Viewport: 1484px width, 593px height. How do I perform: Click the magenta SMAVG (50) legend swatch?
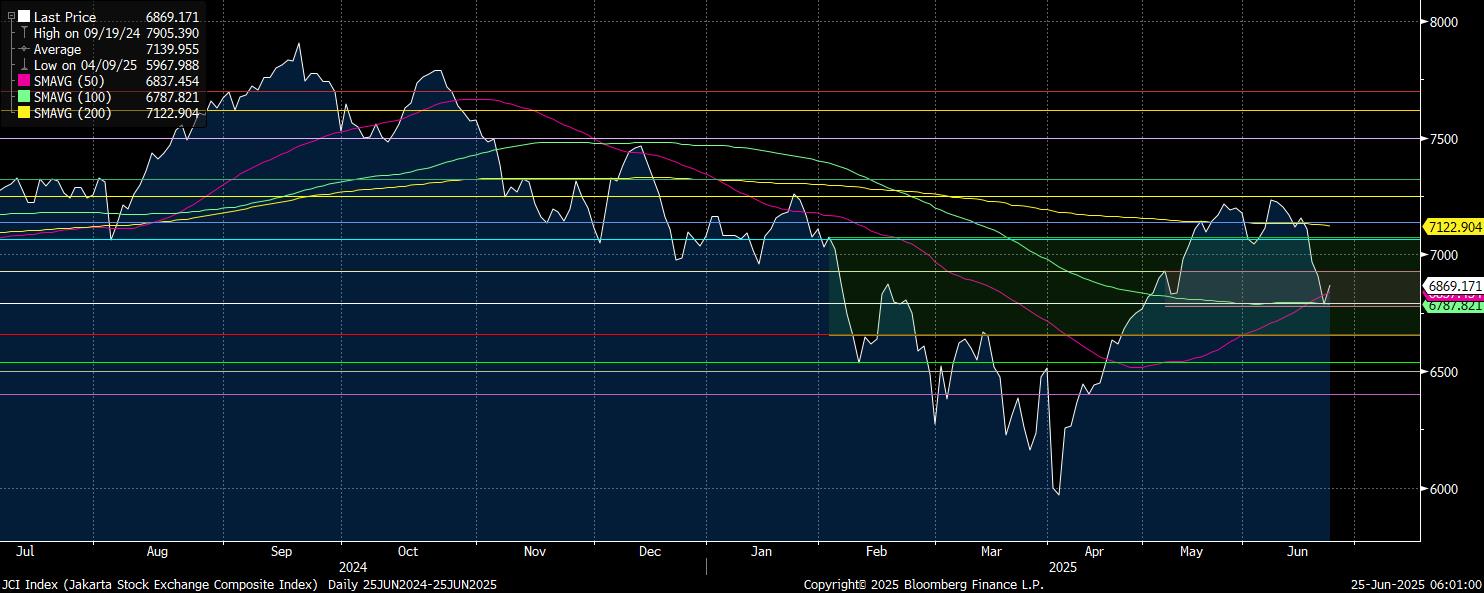[x=24, y=81]
